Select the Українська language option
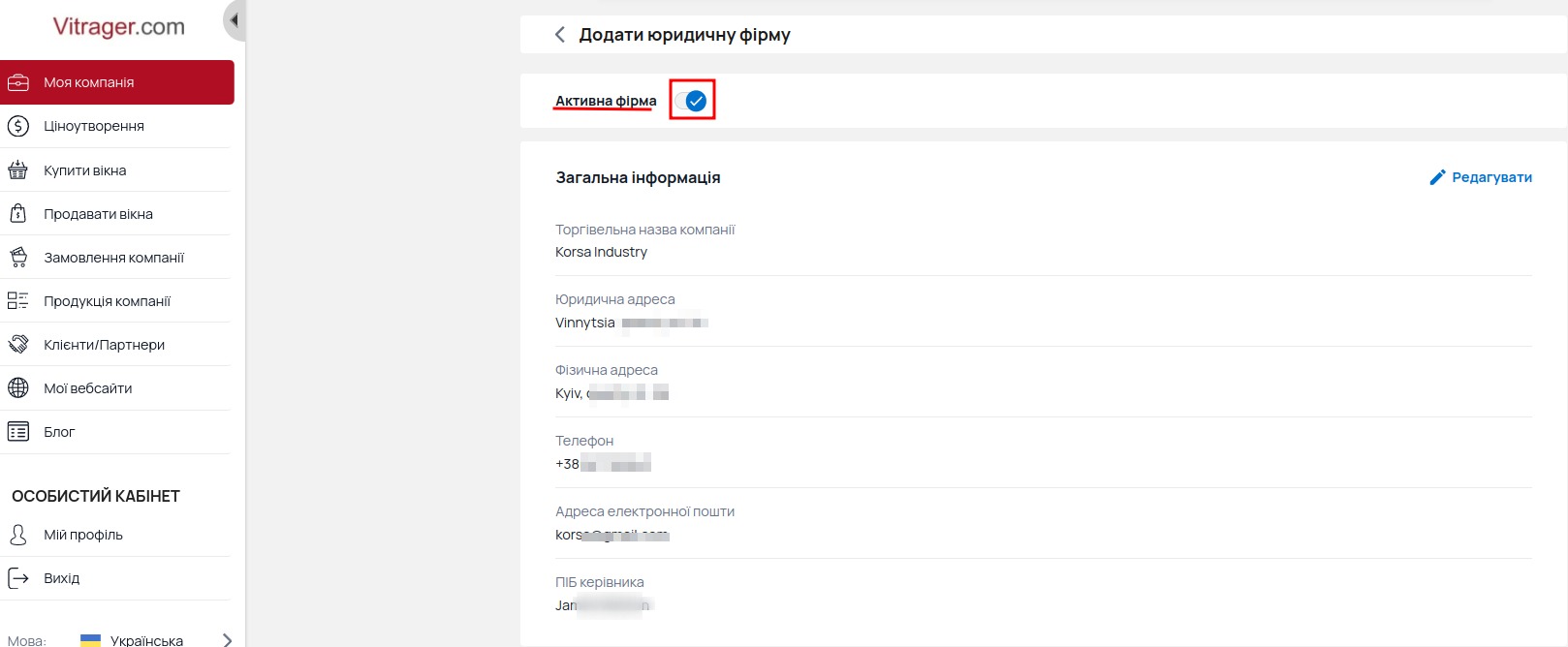 pos(146,640)
